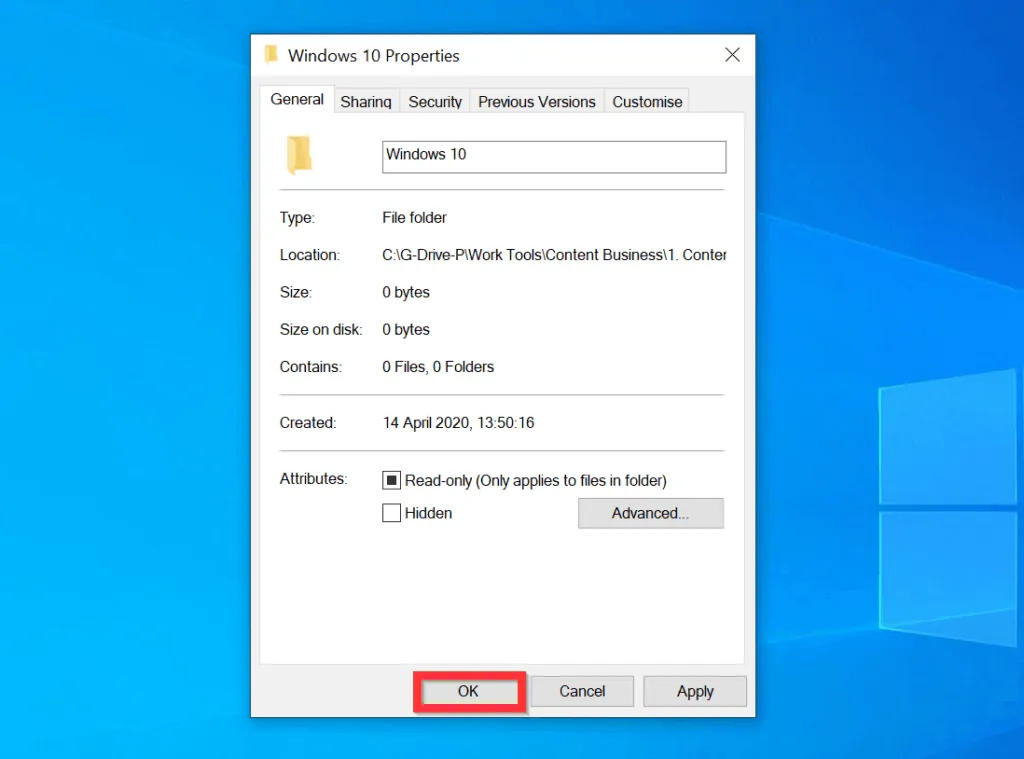Click the Location path text
Screen dimensions: 1024x759
coord(554,255)
